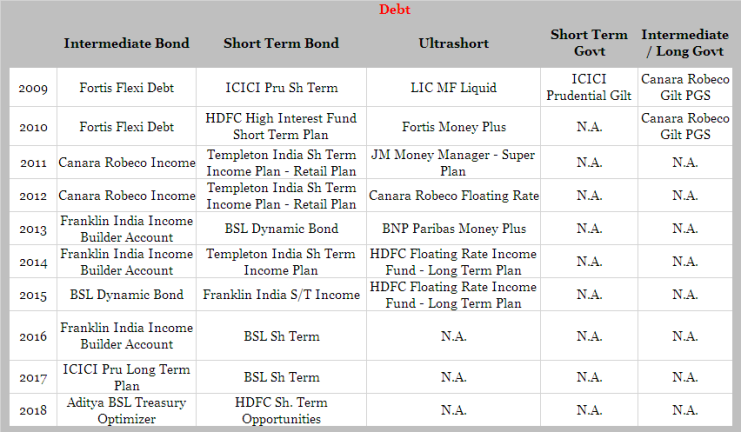Click the ICICI Prudential Gilt cell
The height and width of the screenshot is (432, 741).
click(x=589, y=88)
